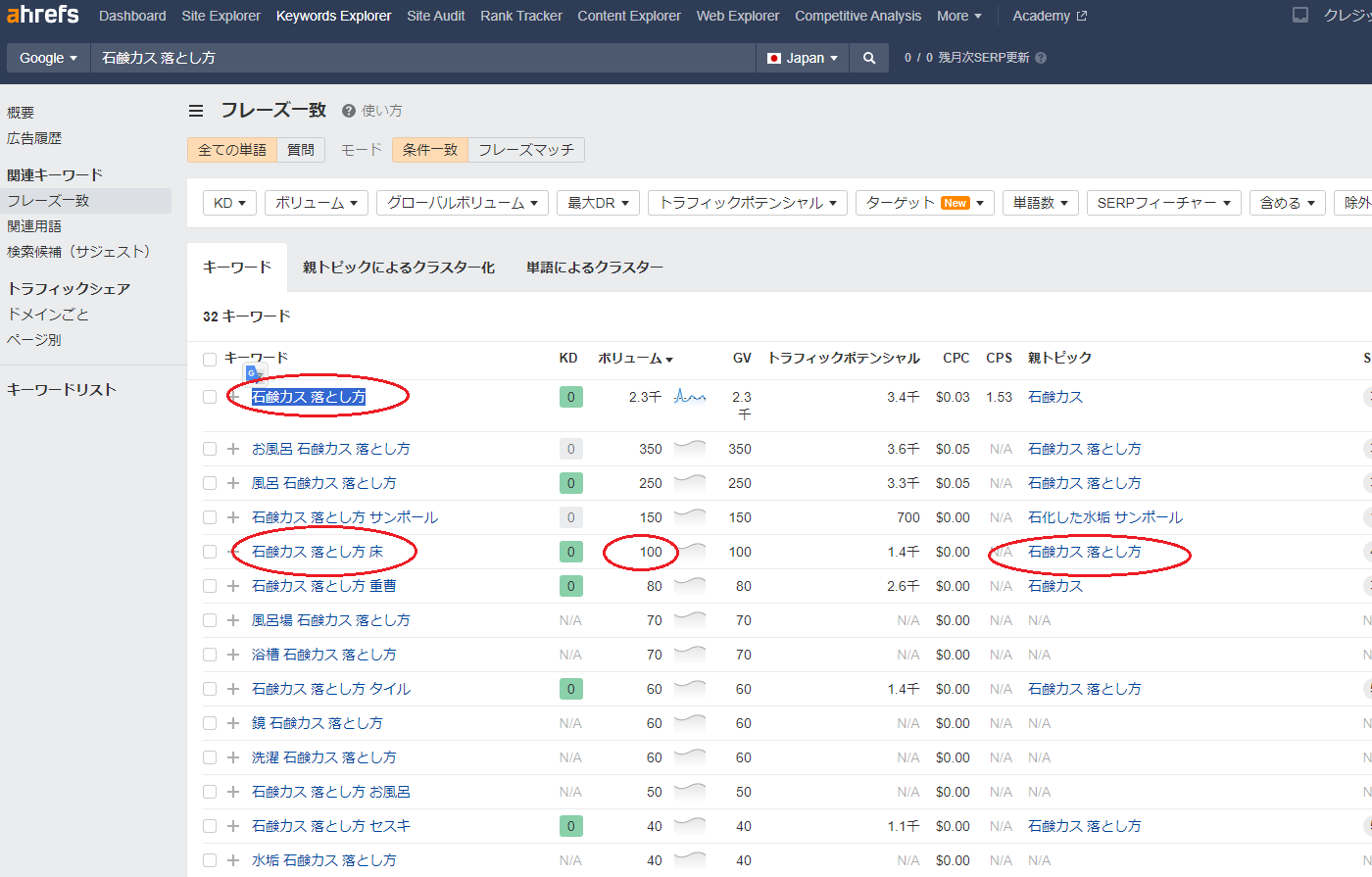Switch to 親トピックによるクラスター化 tab
Image resolution: width=1372 pixels, height=877 pixels.
(398, 268)
